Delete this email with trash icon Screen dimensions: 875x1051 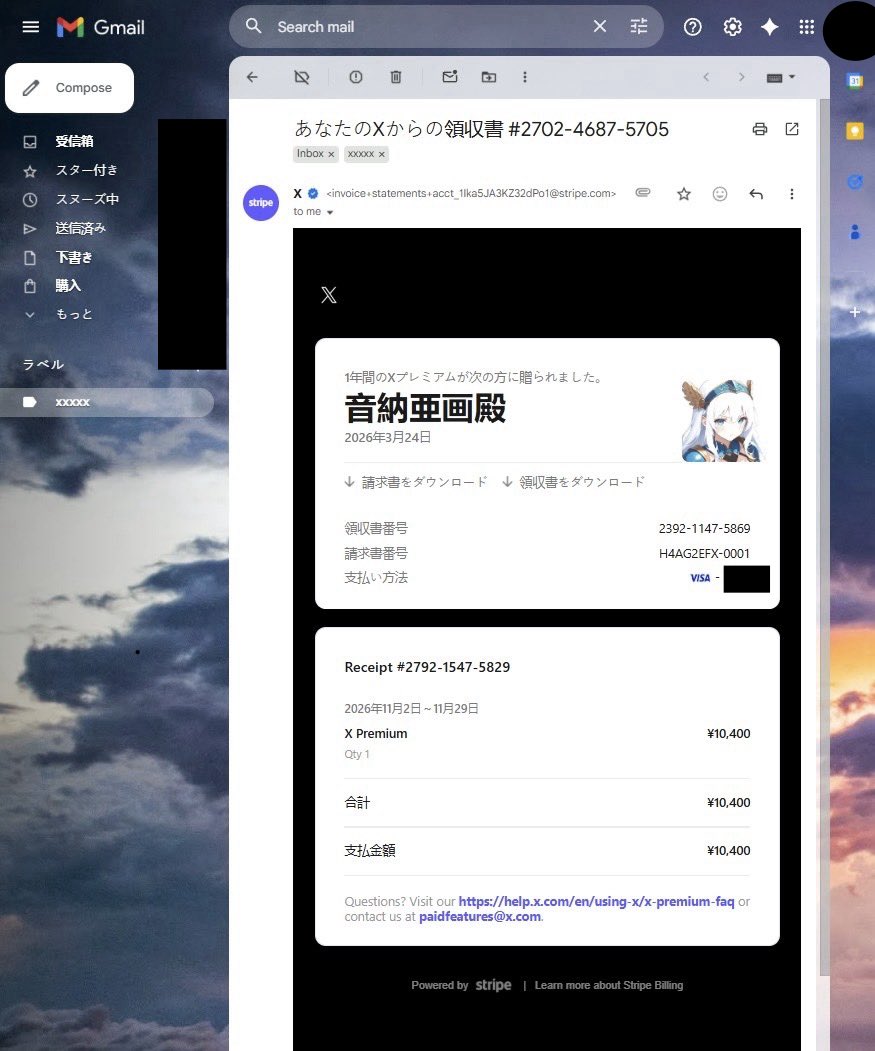pos(396,77)
